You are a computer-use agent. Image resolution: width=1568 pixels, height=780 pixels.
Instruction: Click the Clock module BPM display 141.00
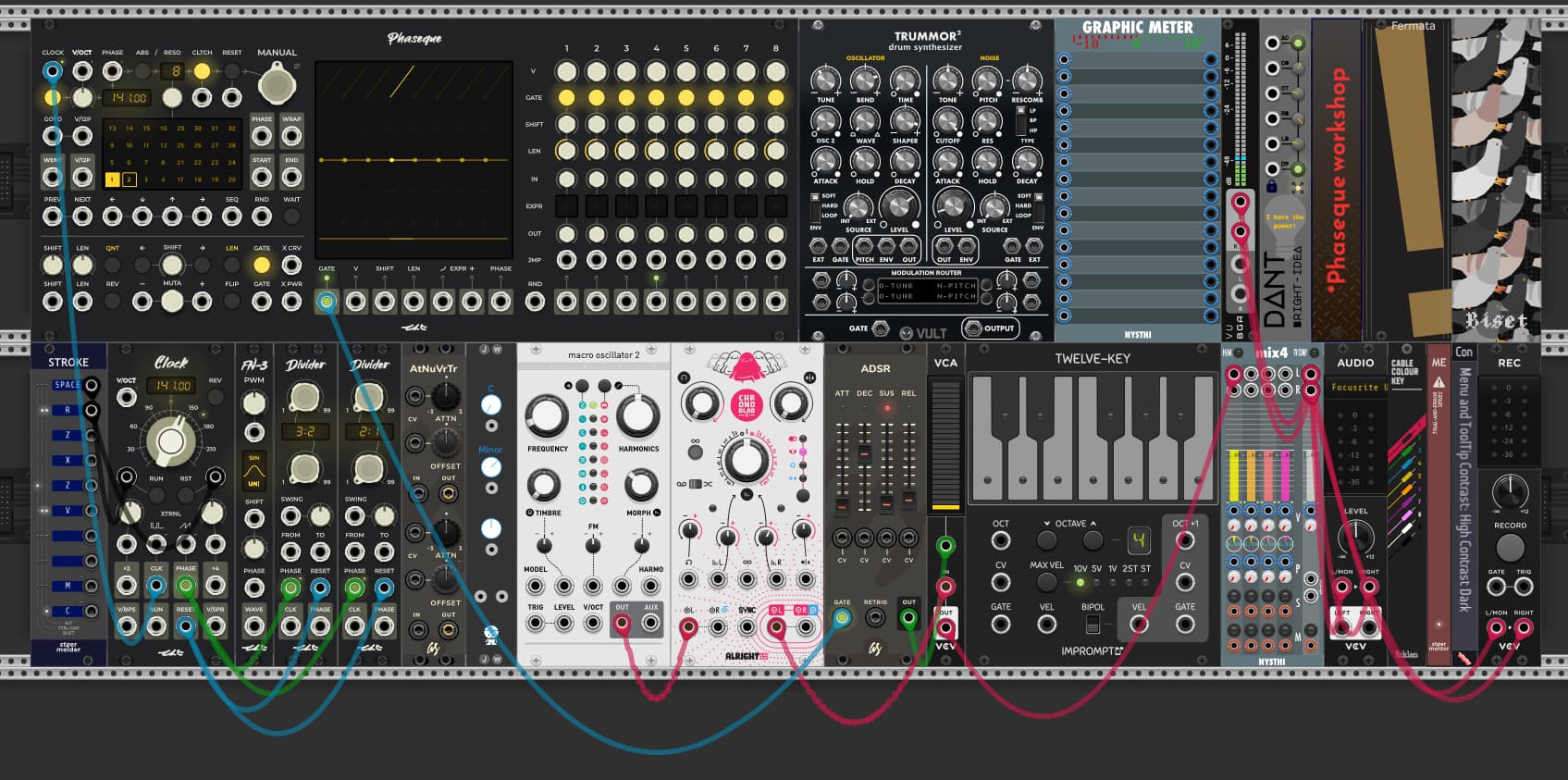tap(172, 386)
